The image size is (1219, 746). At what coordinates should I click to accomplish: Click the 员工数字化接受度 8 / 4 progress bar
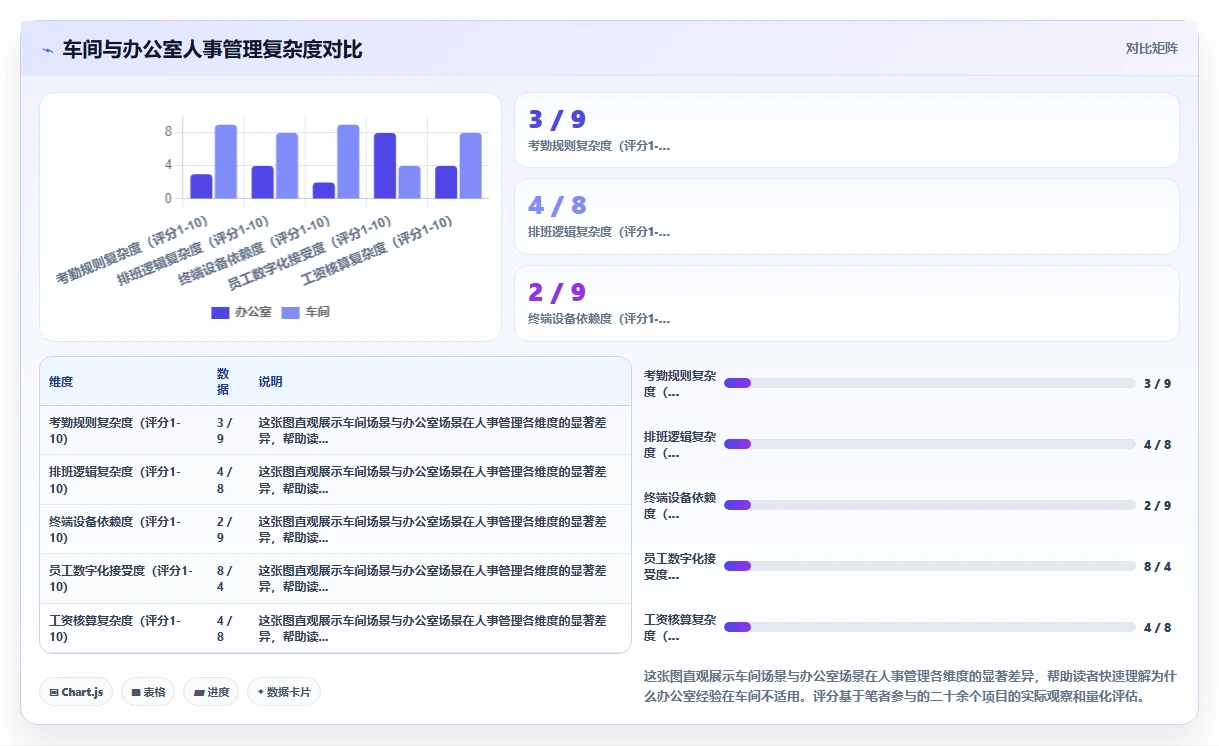click(929, 566)
